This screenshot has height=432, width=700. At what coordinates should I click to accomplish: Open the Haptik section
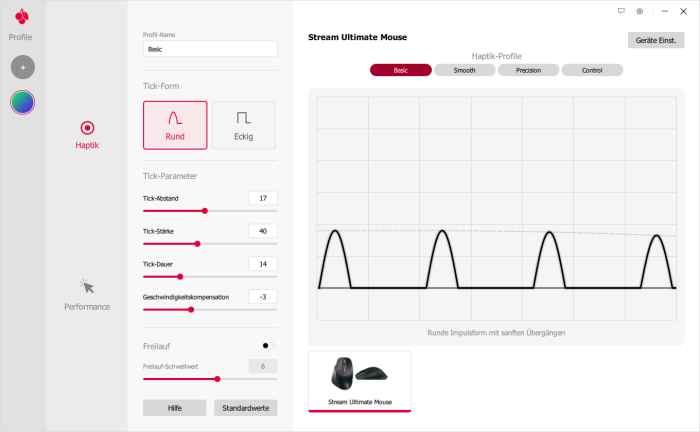click(x=87, y=134)
